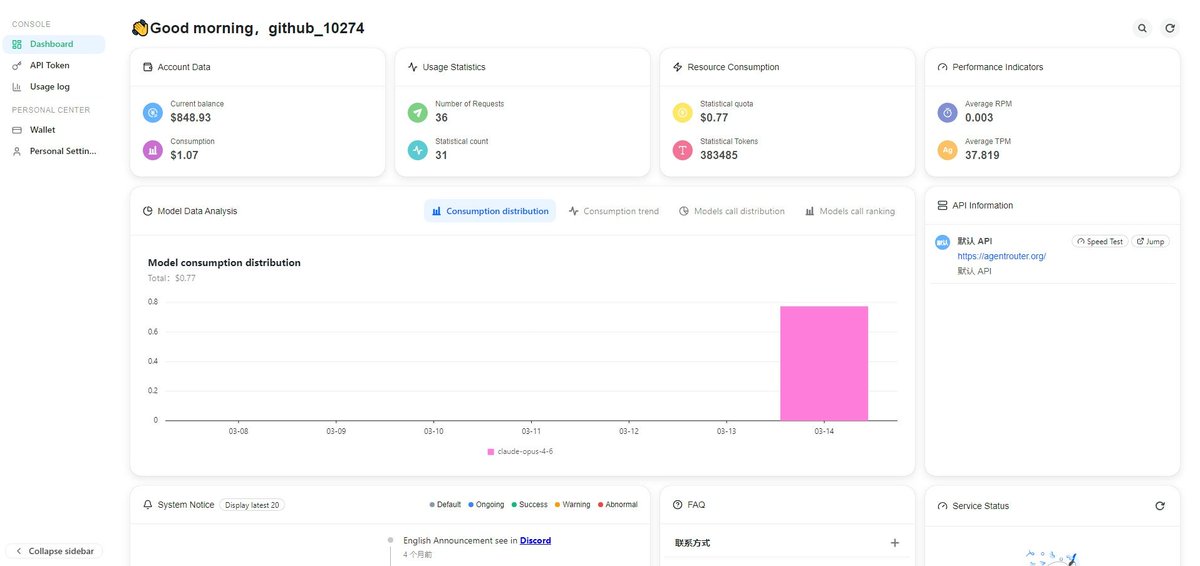Click the pink Statistical Tokens icon
The width and height of the screenshot is (1200, 566).
coord(682,150)
